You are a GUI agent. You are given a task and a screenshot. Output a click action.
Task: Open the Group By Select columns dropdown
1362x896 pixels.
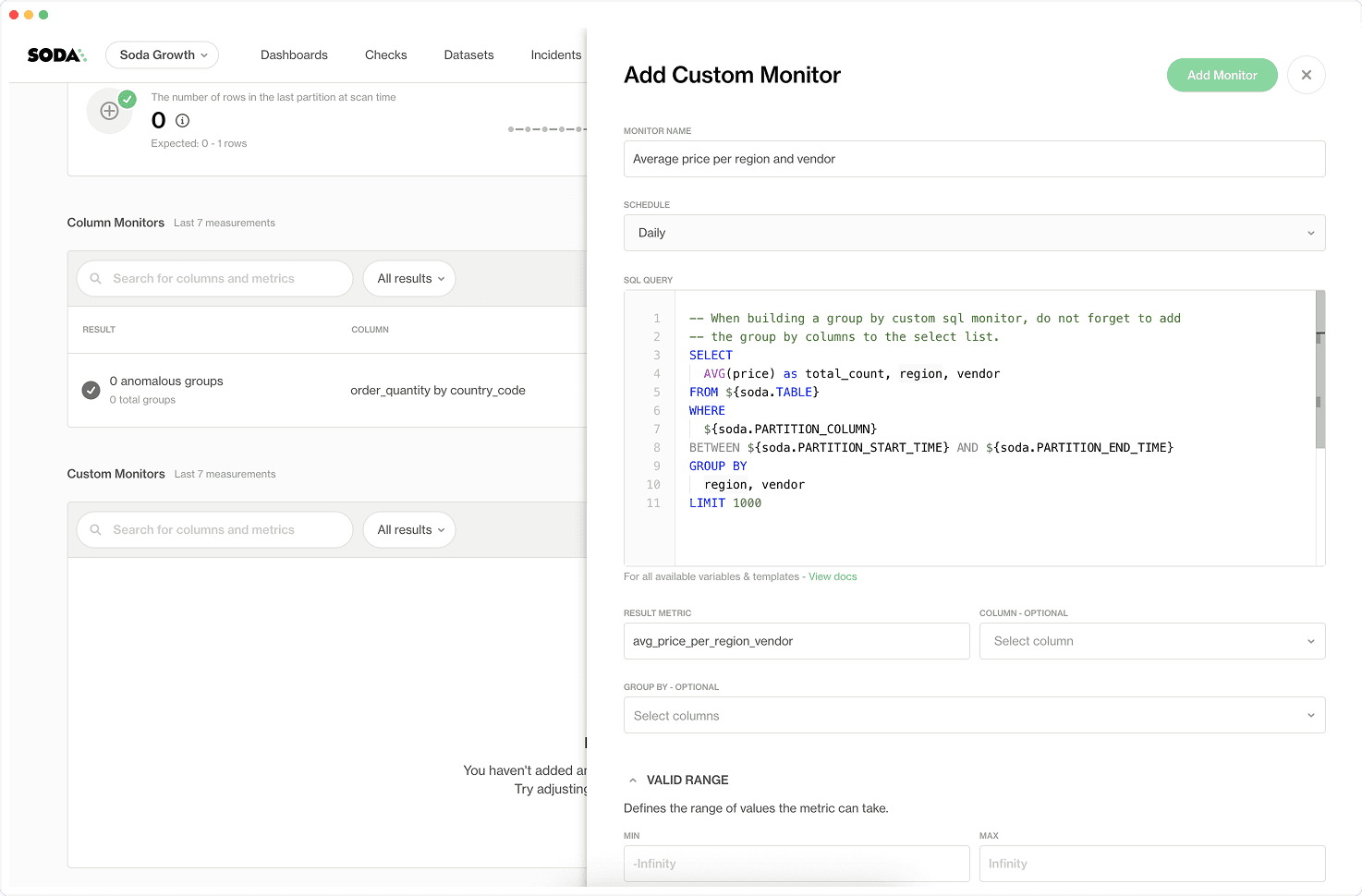click(974, 715)
